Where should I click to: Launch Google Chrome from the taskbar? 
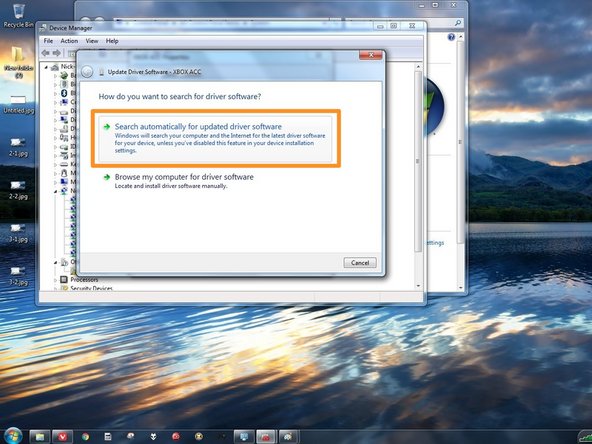(85, 437)
